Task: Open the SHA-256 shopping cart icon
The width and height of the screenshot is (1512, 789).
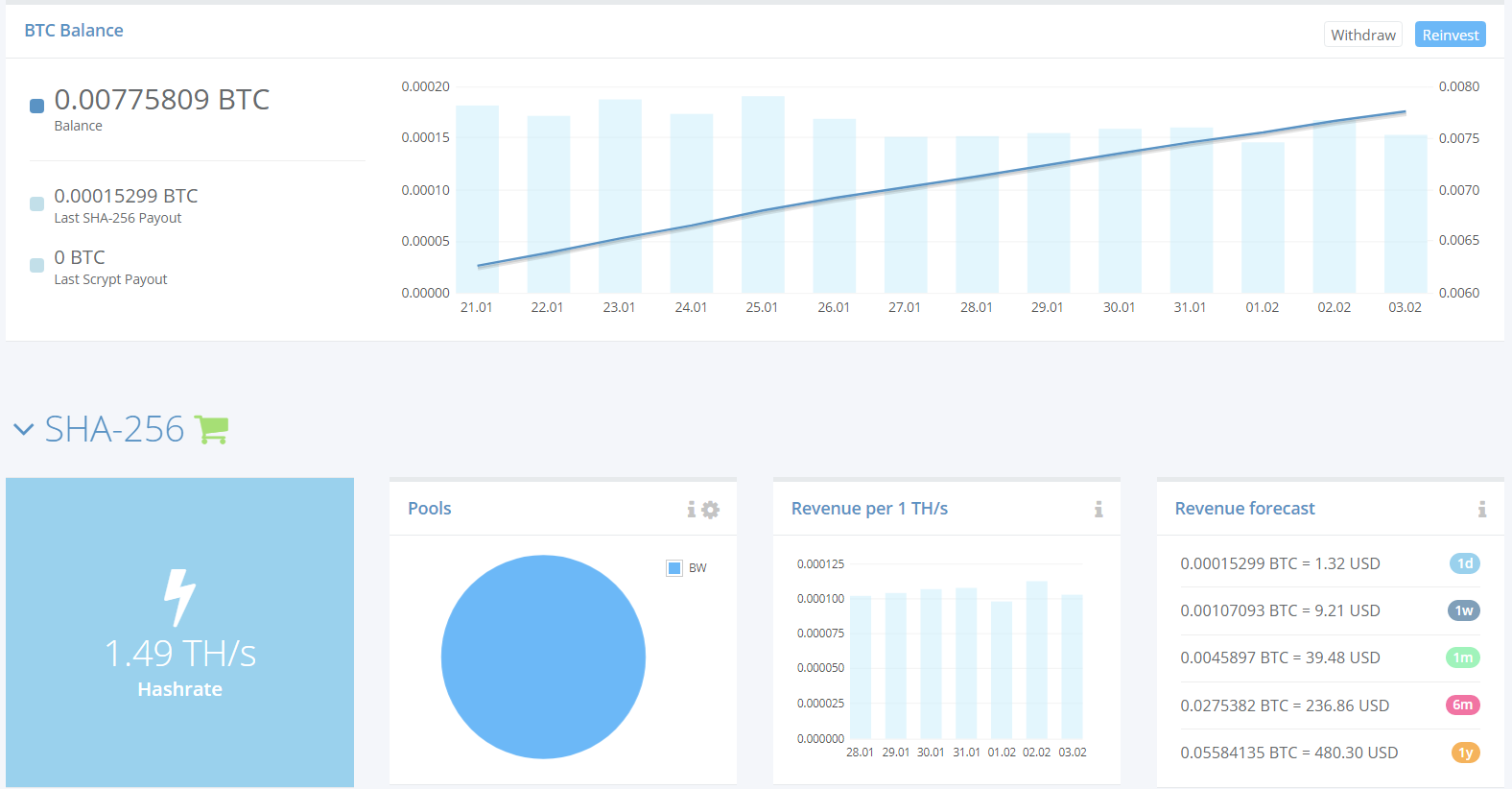Action: [211, 429]
